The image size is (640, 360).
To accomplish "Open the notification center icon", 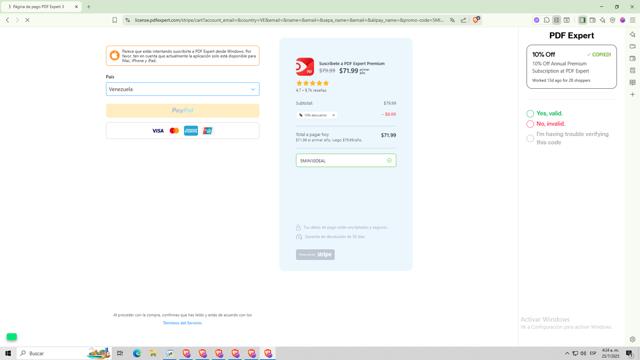I will [629, 353].
